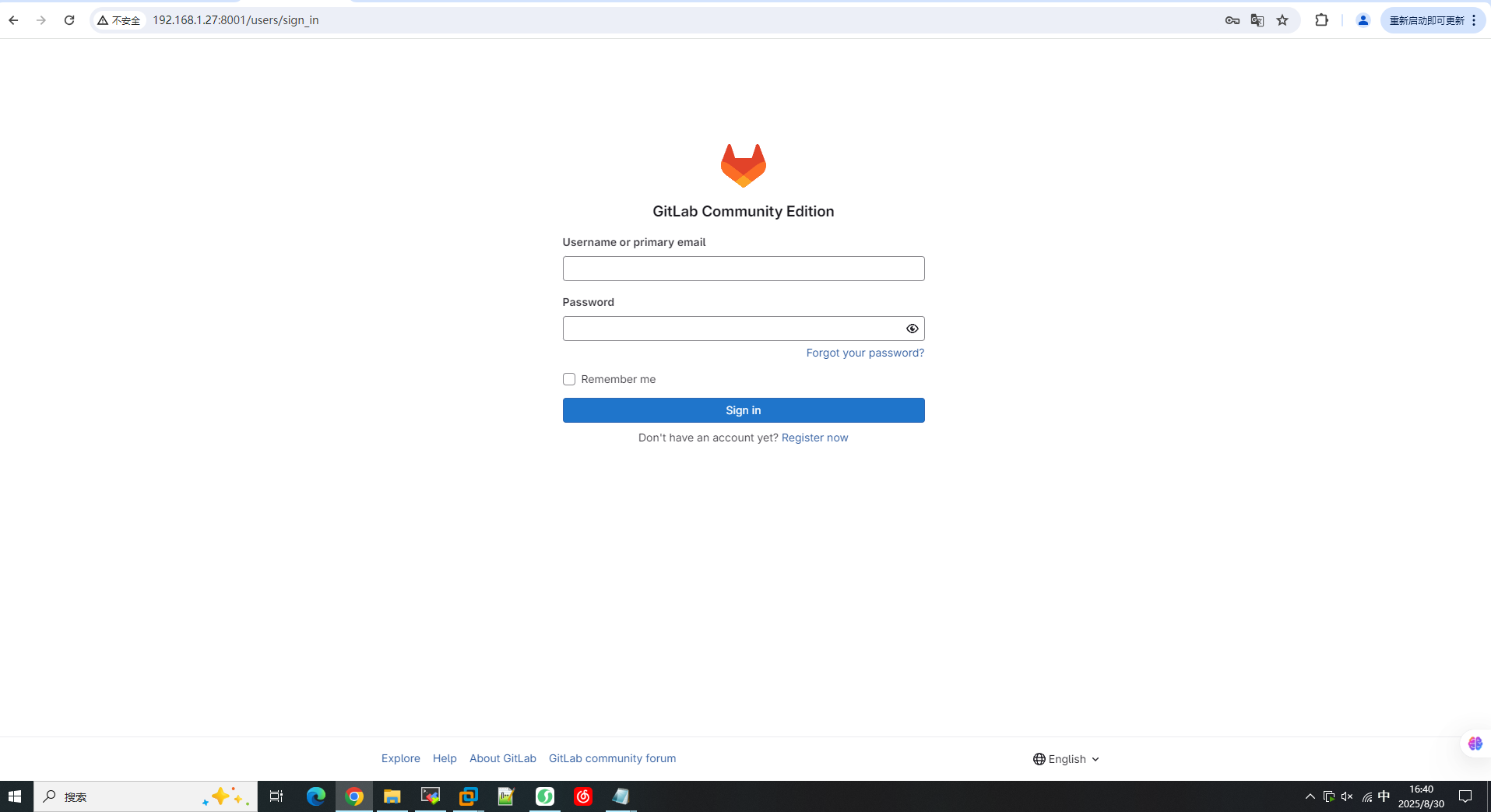Image resolution: width=1491 pixels, height=812 pixels.
Task: Open the VMware-style blue-orange taskbar icon
Action: (468, 796)
